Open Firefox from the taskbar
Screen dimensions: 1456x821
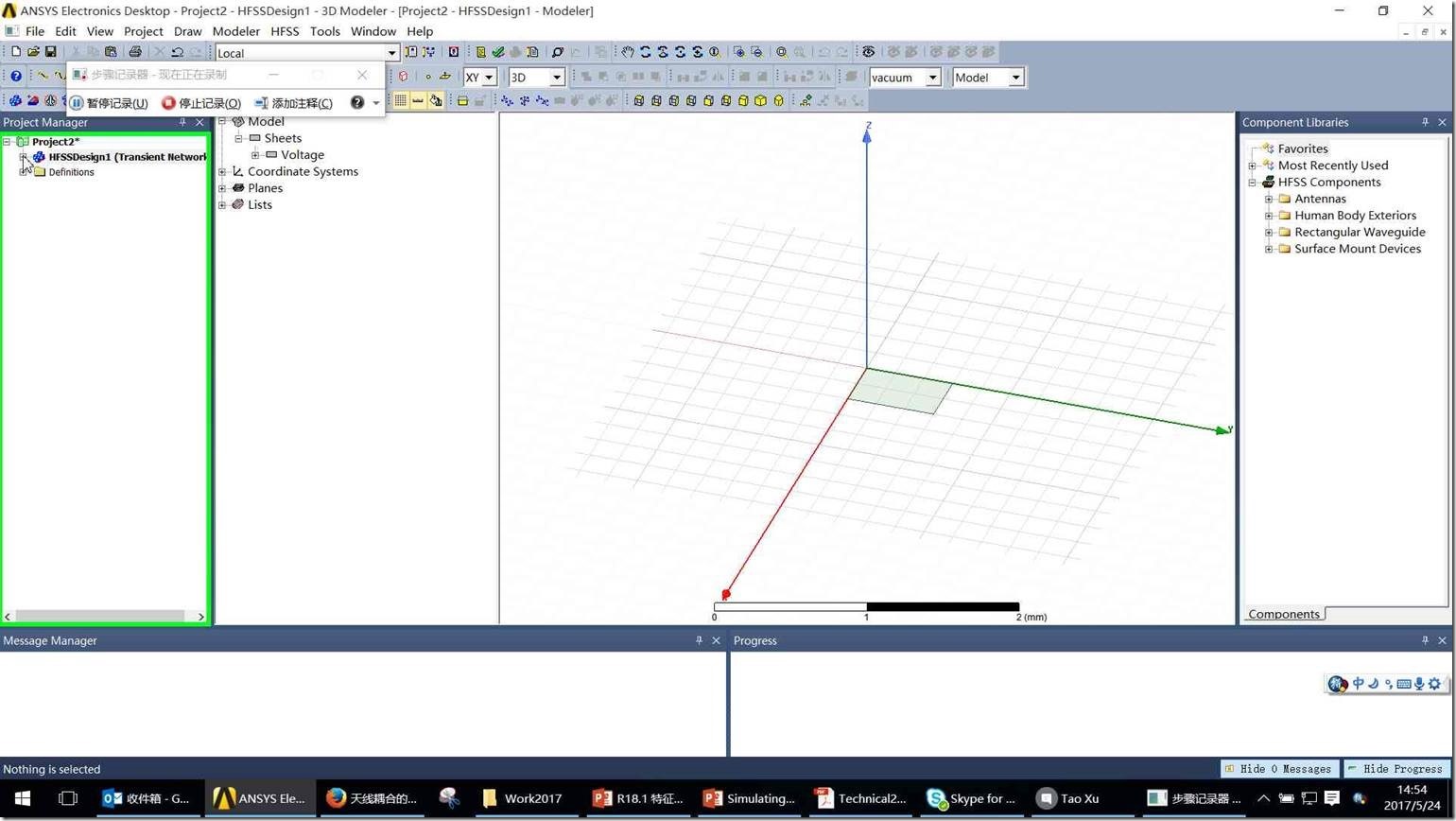click(x=372, y=798)
